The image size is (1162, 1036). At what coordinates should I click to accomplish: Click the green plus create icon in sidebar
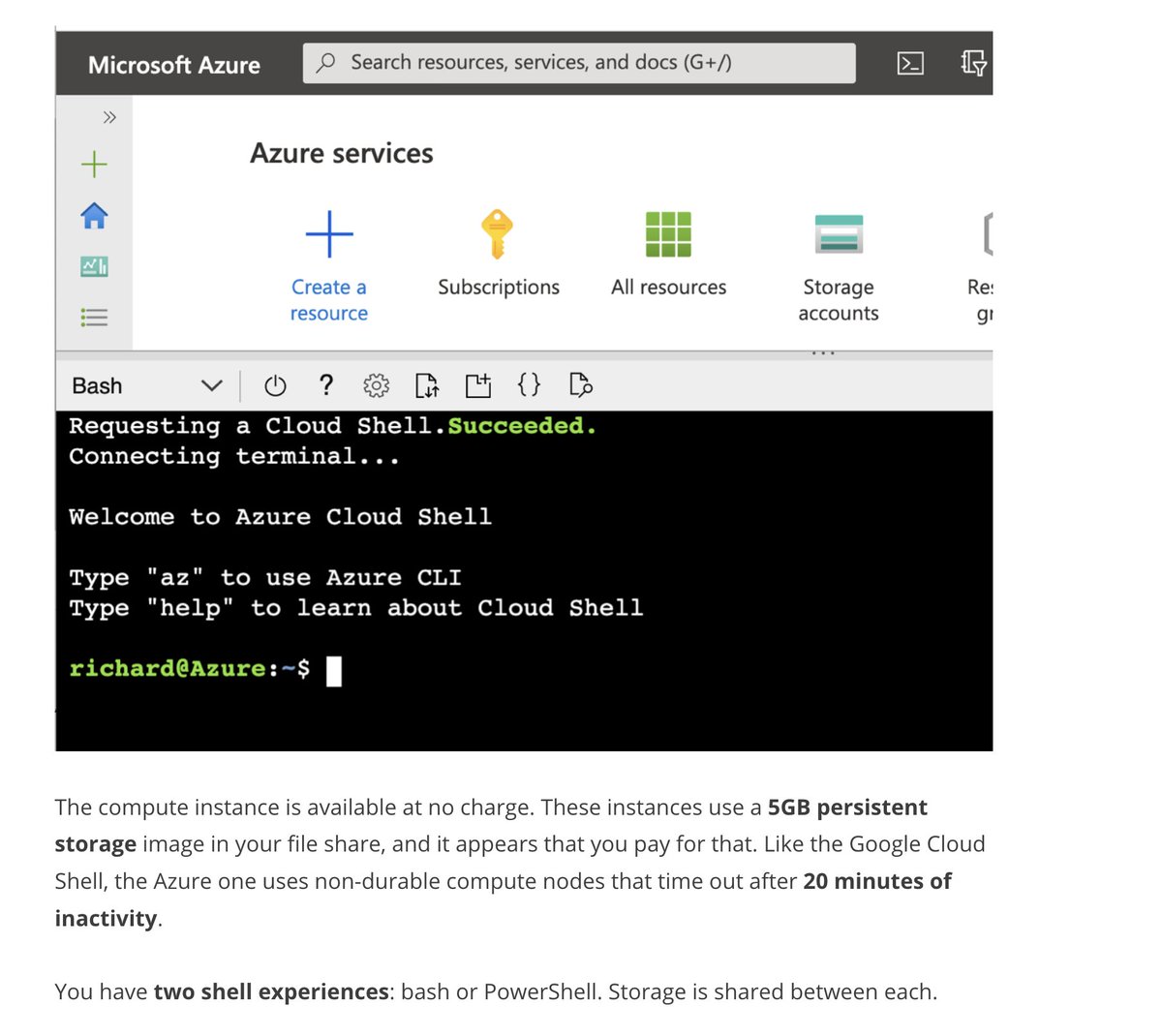point(94,165)
